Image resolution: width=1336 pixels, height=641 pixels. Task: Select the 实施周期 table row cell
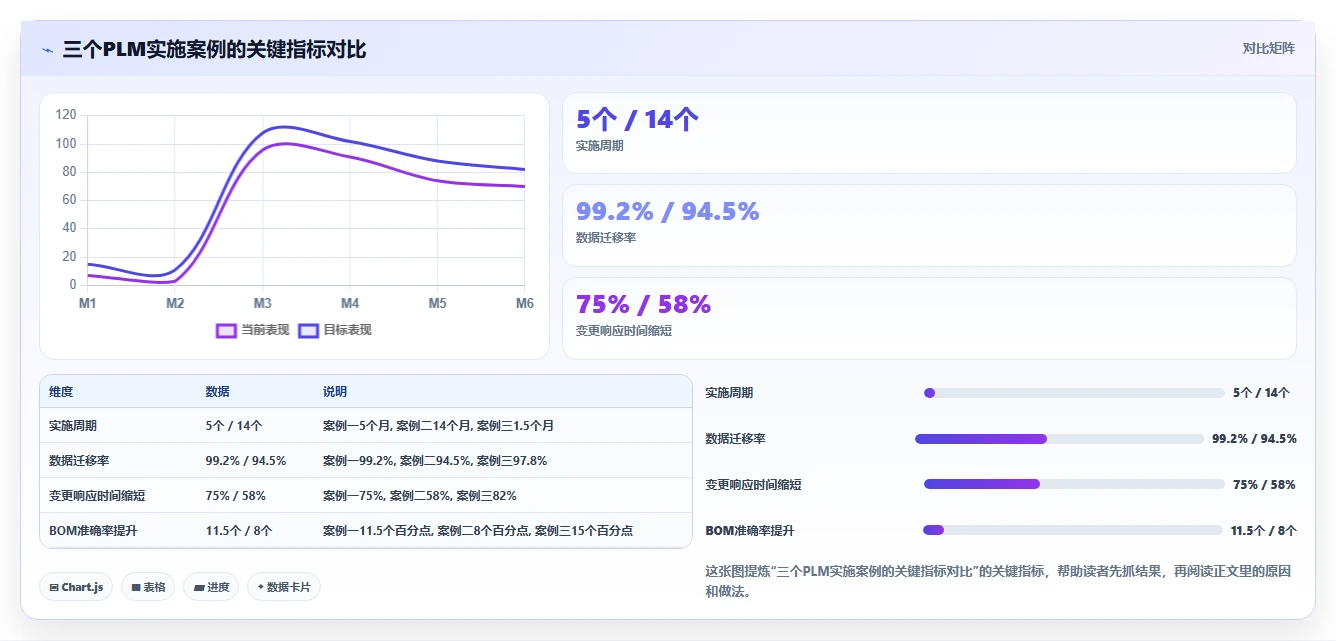[73, 426]
